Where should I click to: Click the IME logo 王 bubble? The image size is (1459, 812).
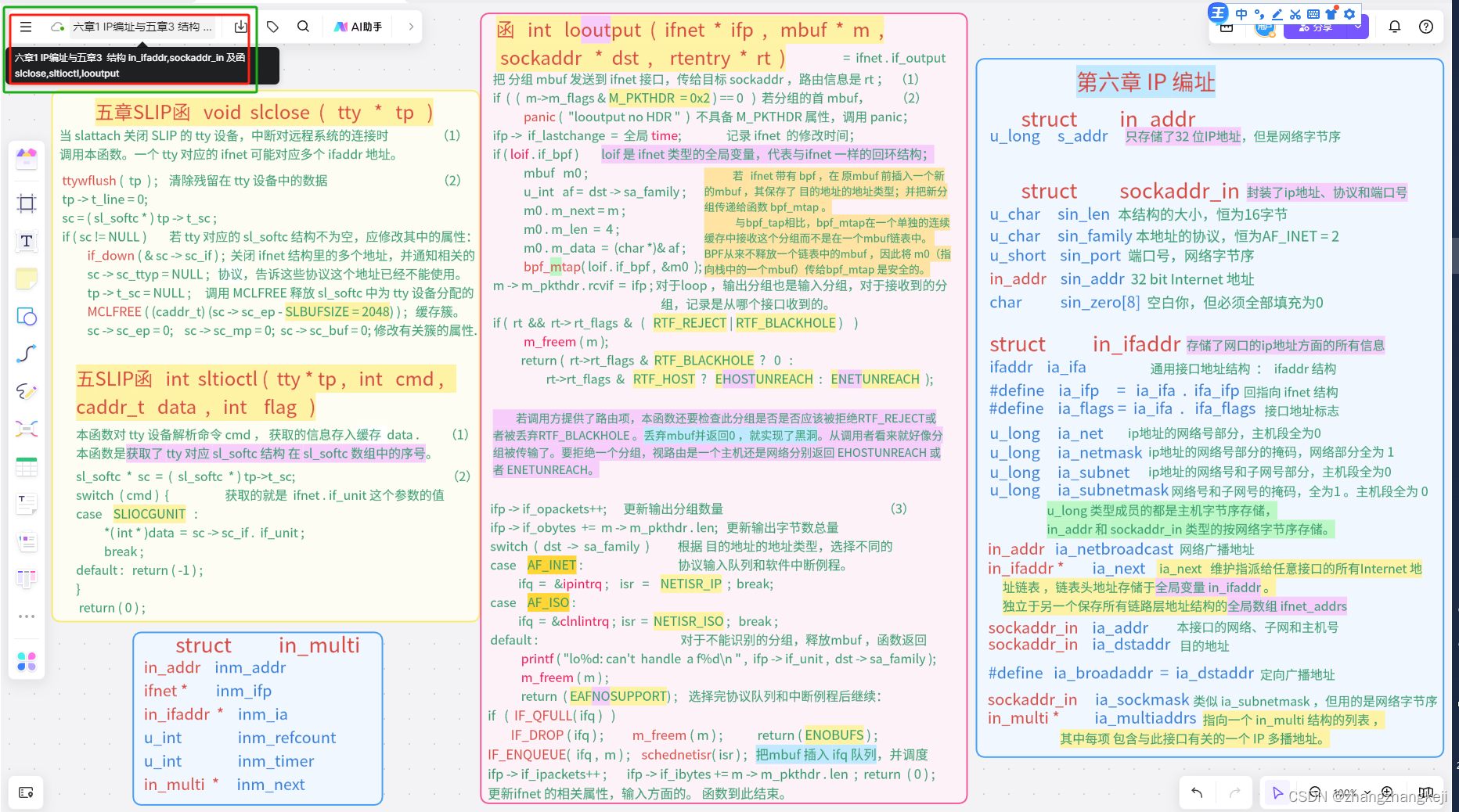(x=1218, y=13)
